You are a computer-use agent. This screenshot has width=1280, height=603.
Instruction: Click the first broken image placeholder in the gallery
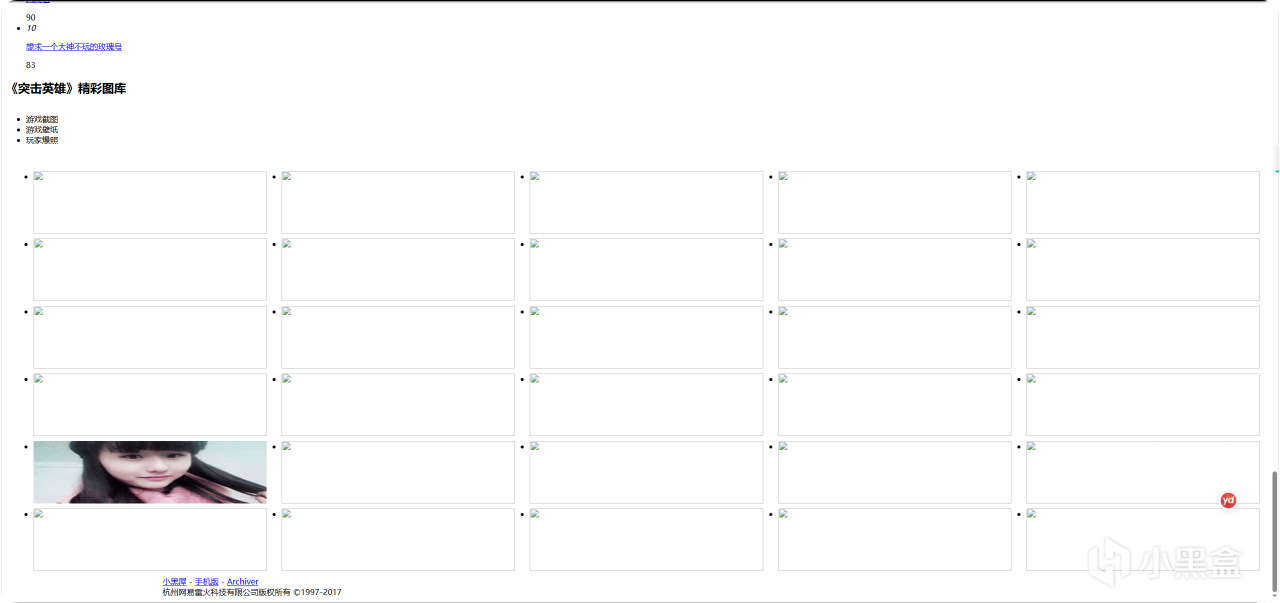point(150,202)
